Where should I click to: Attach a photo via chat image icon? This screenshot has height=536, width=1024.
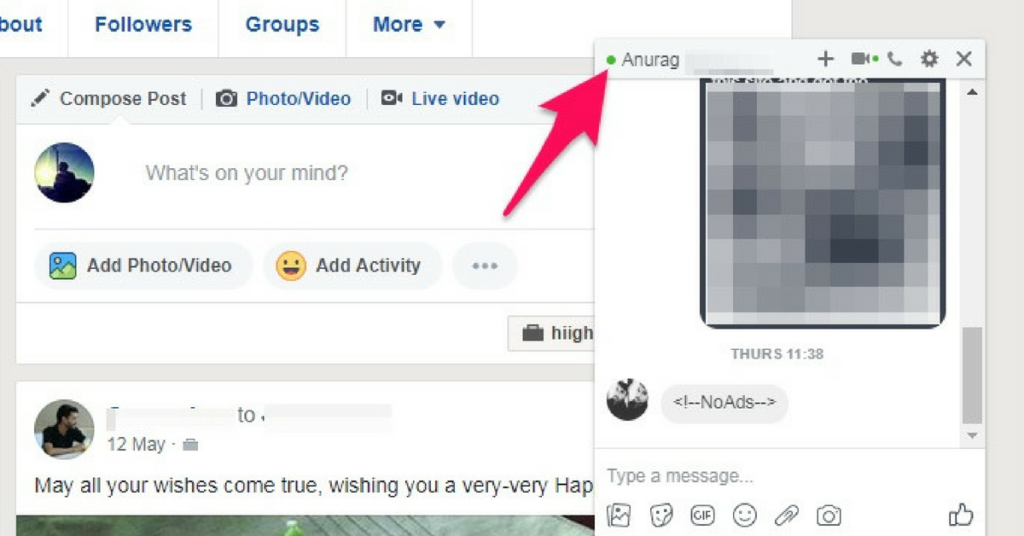coord(618,516)
